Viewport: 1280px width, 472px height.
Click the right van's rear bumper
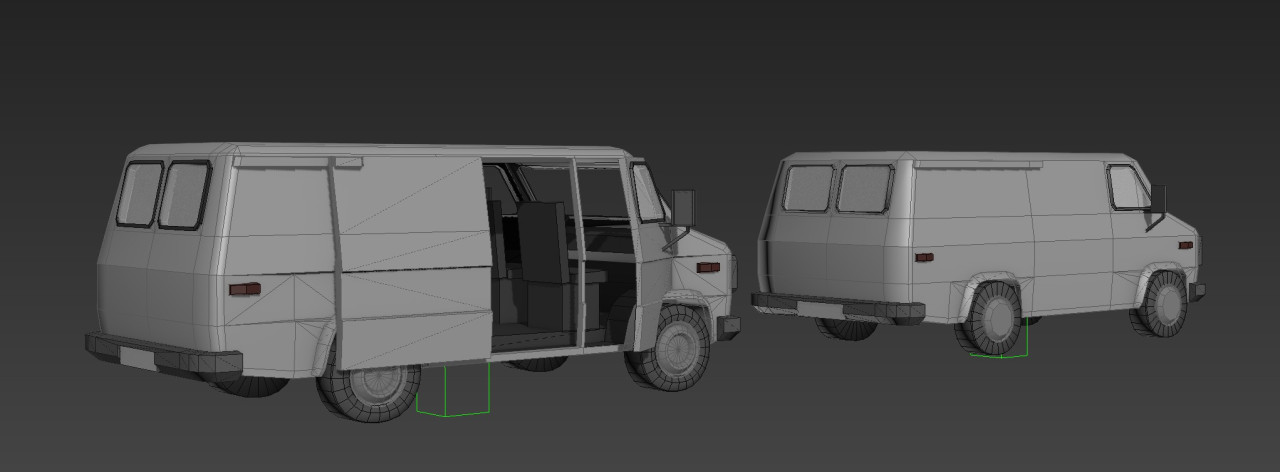coord(837,307)
